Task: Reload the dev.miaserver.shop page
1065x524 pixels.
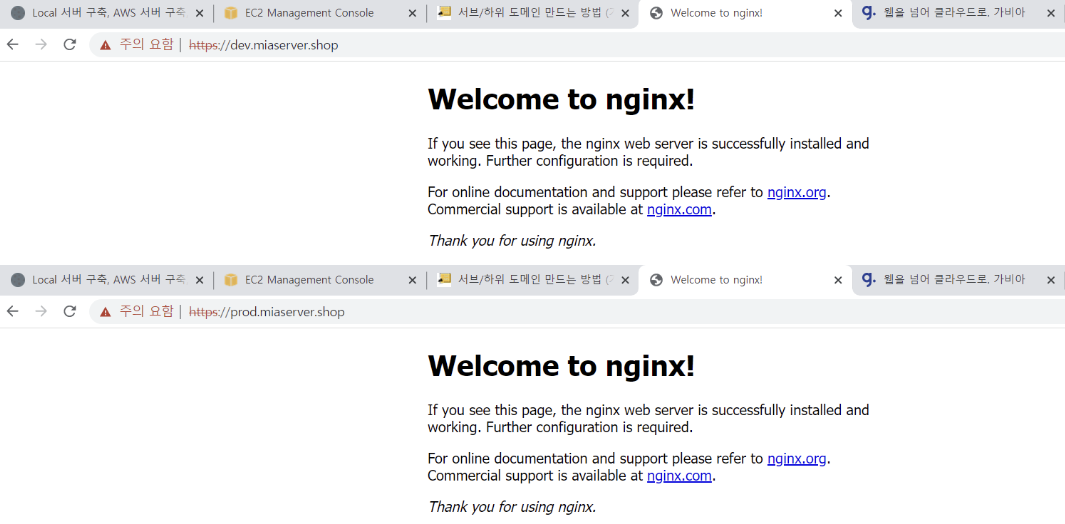Action: pyautogui.click(x=69, y=45)
